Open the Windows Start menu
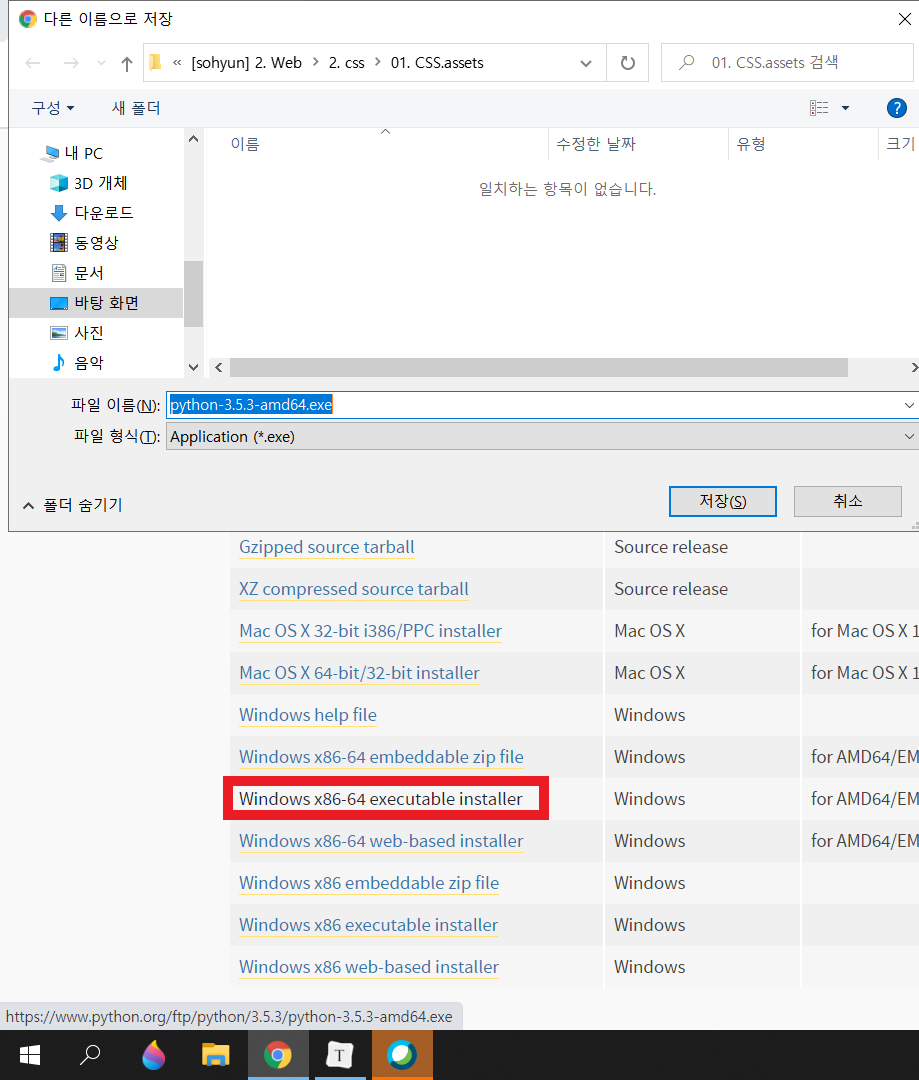 [x=30, y=1055]
